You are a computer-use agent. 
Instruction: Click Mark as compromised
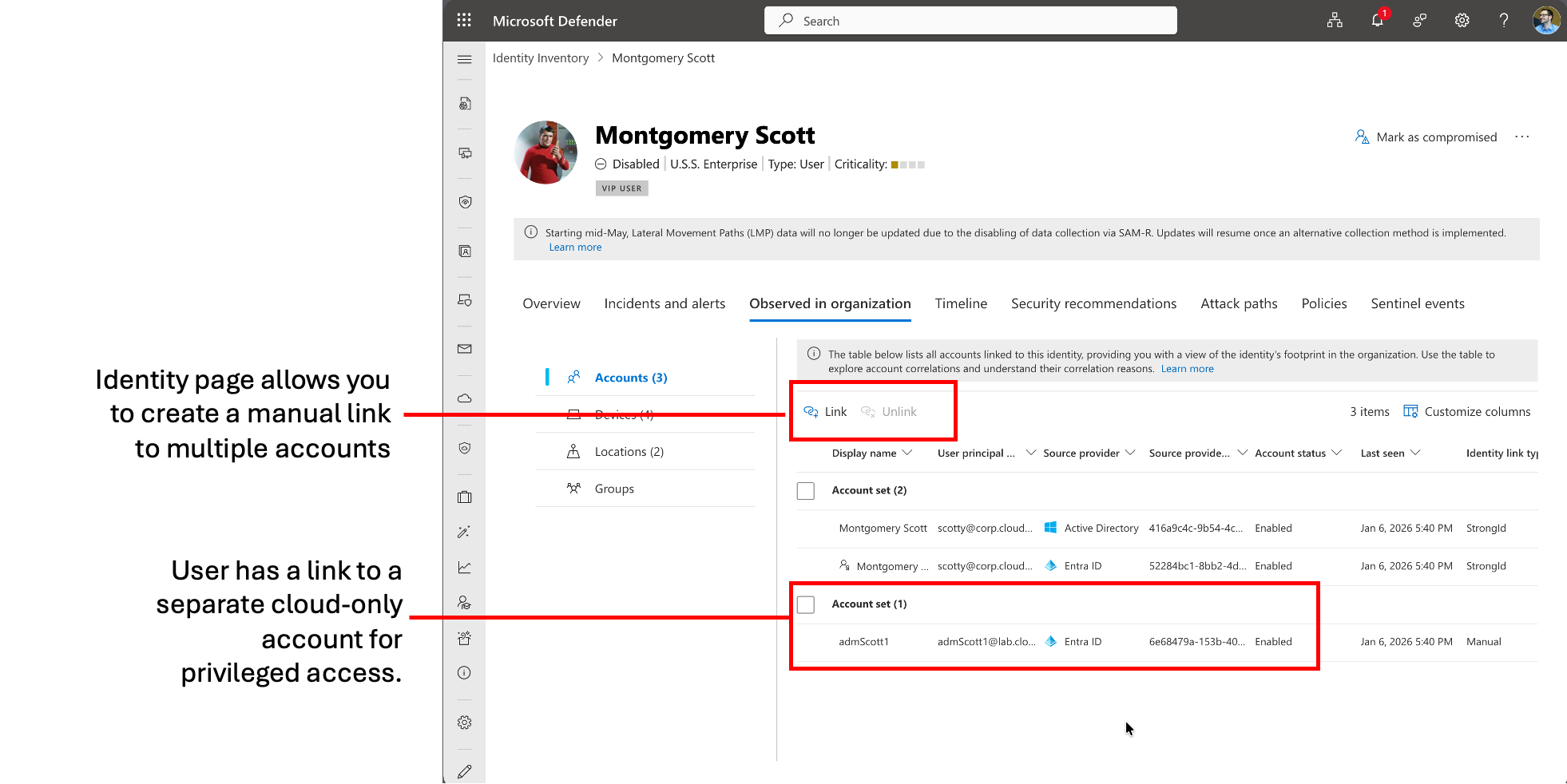click(1426, 137)
